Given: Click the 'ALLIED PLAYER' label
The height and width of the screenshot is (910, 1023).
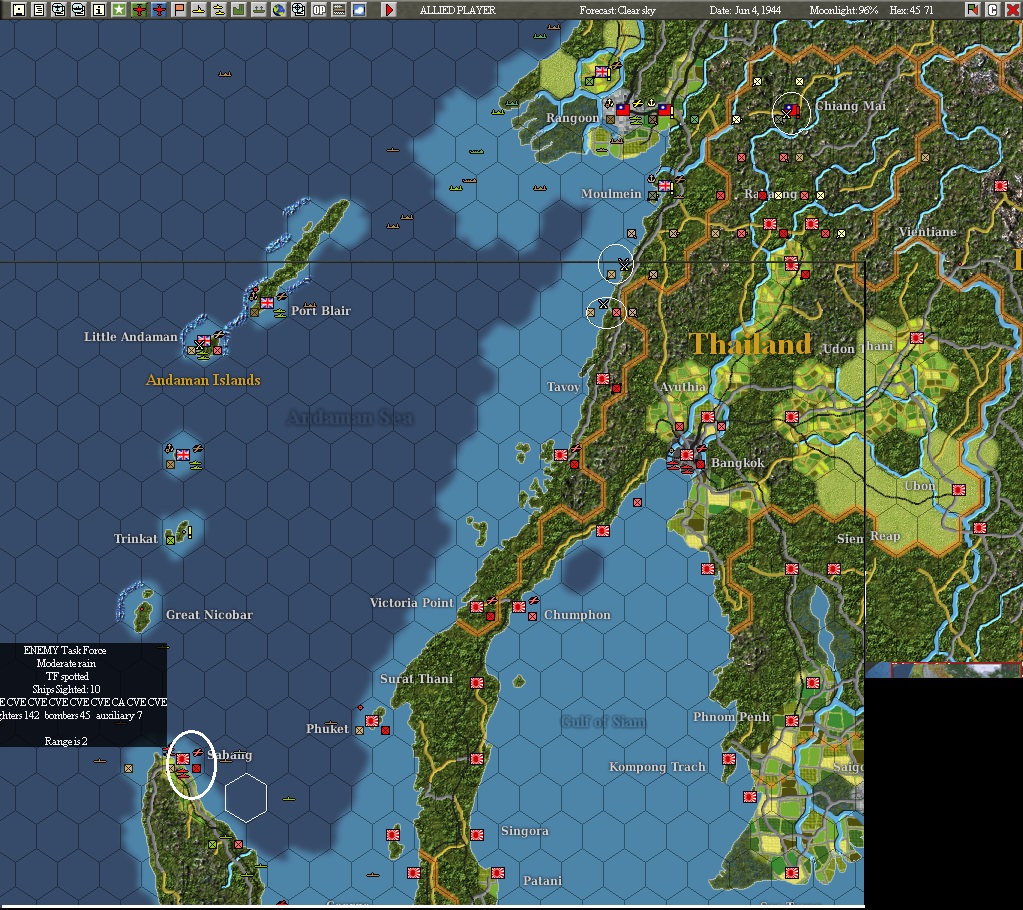Looking at the screenshot, I should click(457, 10).
